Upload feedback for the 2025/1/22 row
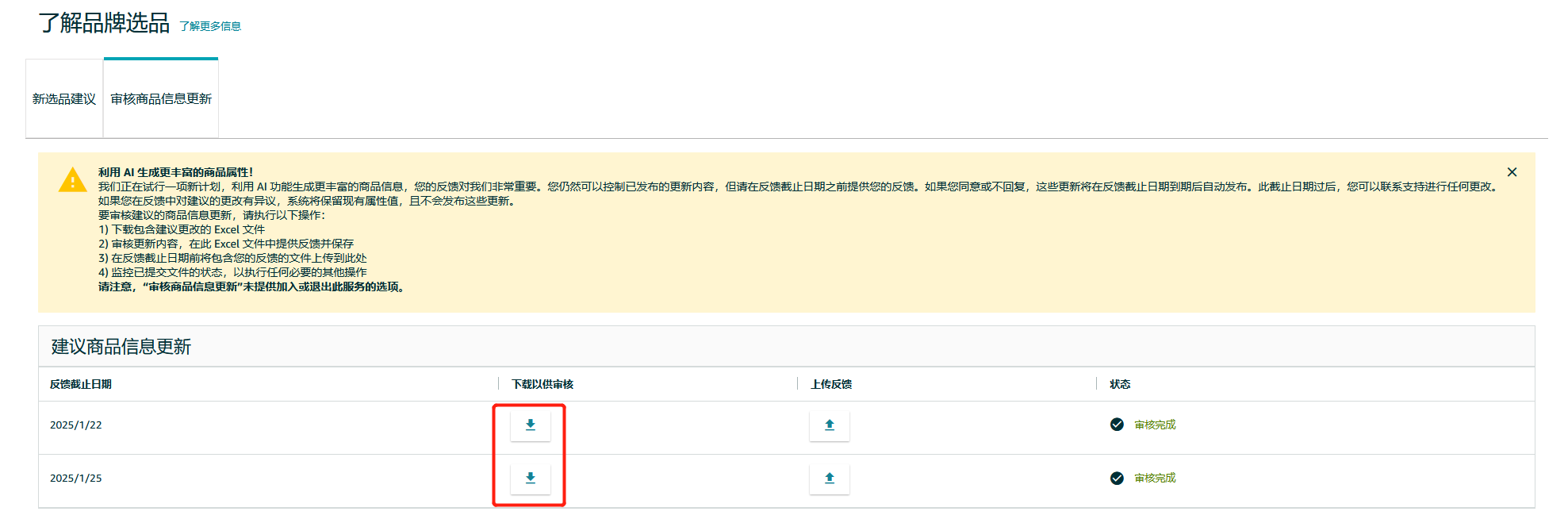 (x=829, y=425)
